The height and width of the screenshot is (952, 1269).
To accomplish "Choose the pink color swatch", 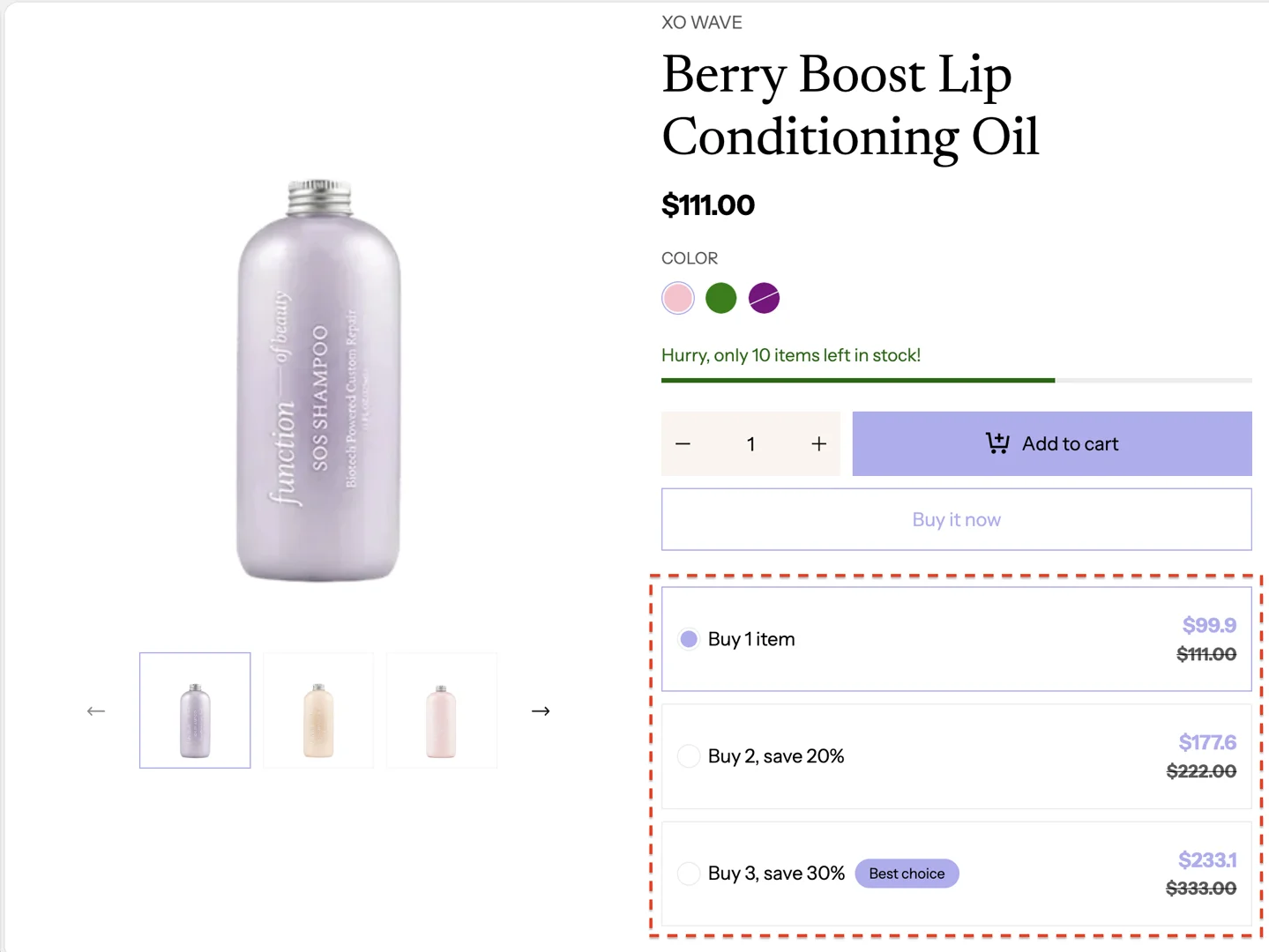I will tap(678, 298).
